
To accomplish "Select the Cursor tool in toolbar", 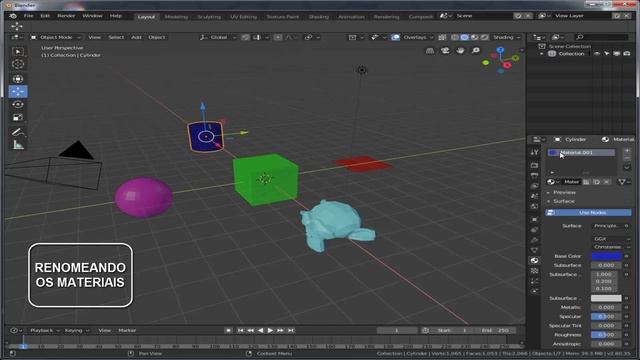I will (x=18, y=64).
